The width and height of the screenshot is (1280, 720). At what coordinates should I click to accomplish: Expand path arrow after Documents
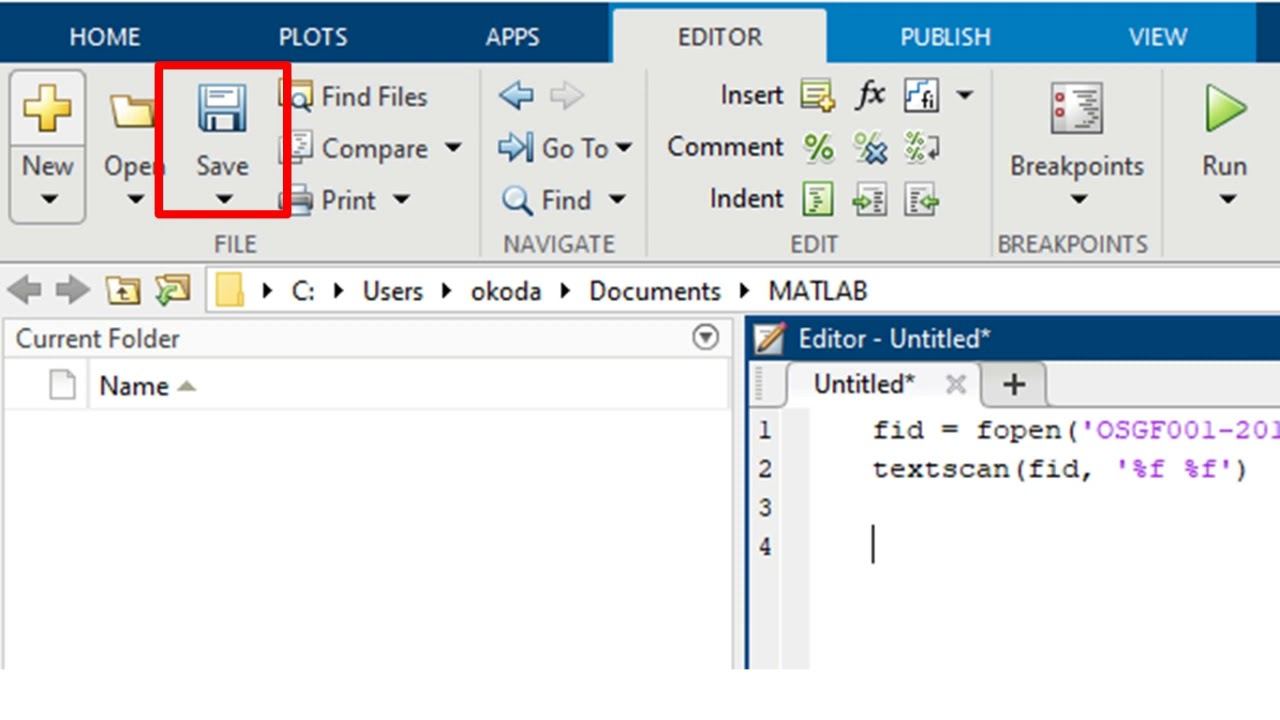[x=744, y=291]
